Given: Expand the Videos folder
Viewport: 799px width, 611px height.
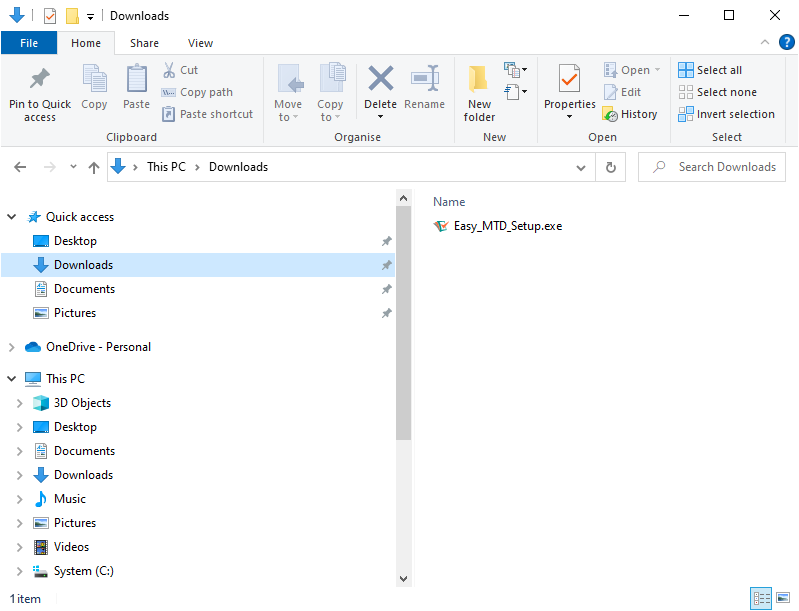Looking at the screenshot, I should point(19,547).
